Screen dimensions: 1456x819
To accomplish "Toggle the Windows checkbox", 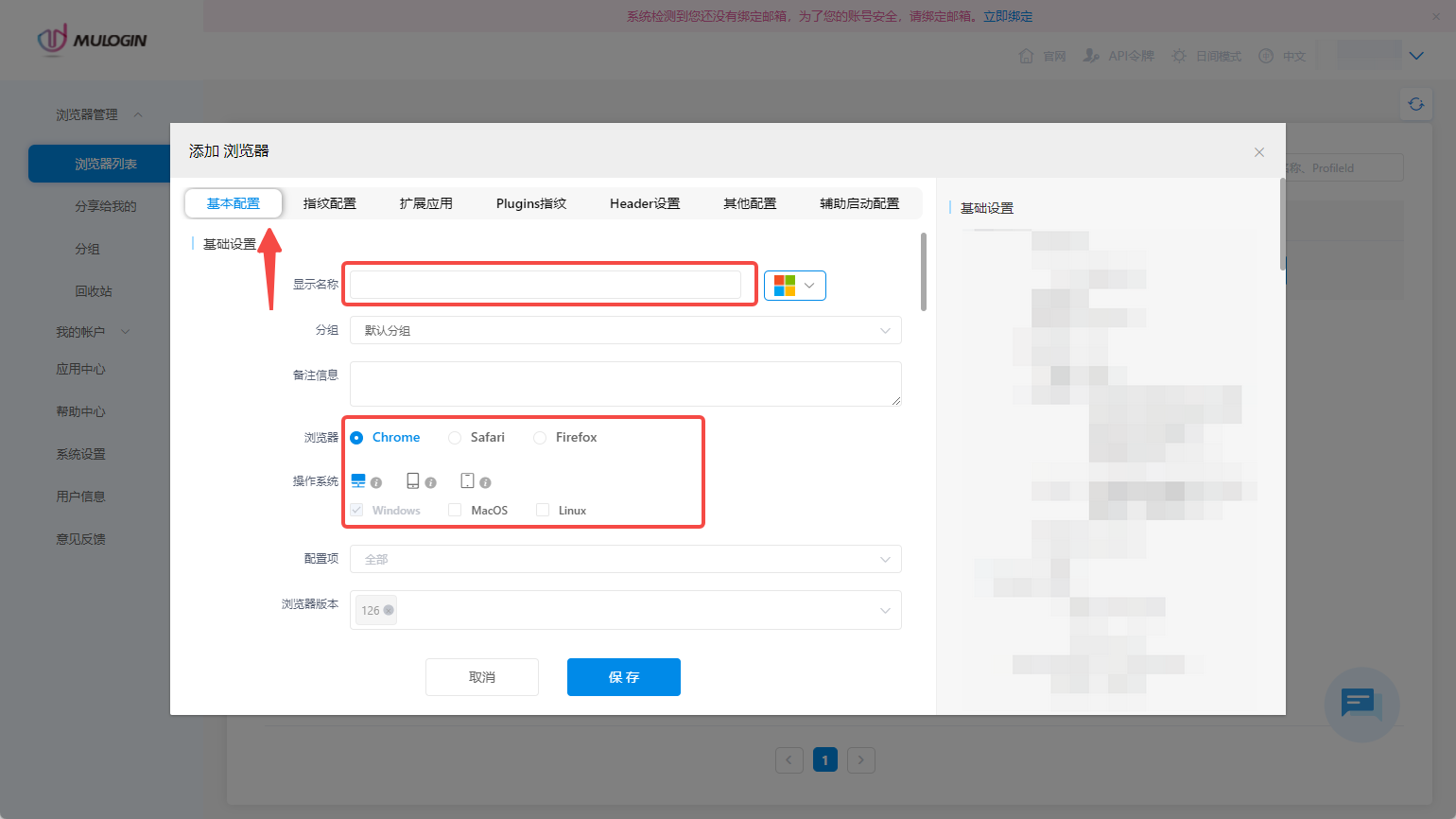I will [356, 510].
